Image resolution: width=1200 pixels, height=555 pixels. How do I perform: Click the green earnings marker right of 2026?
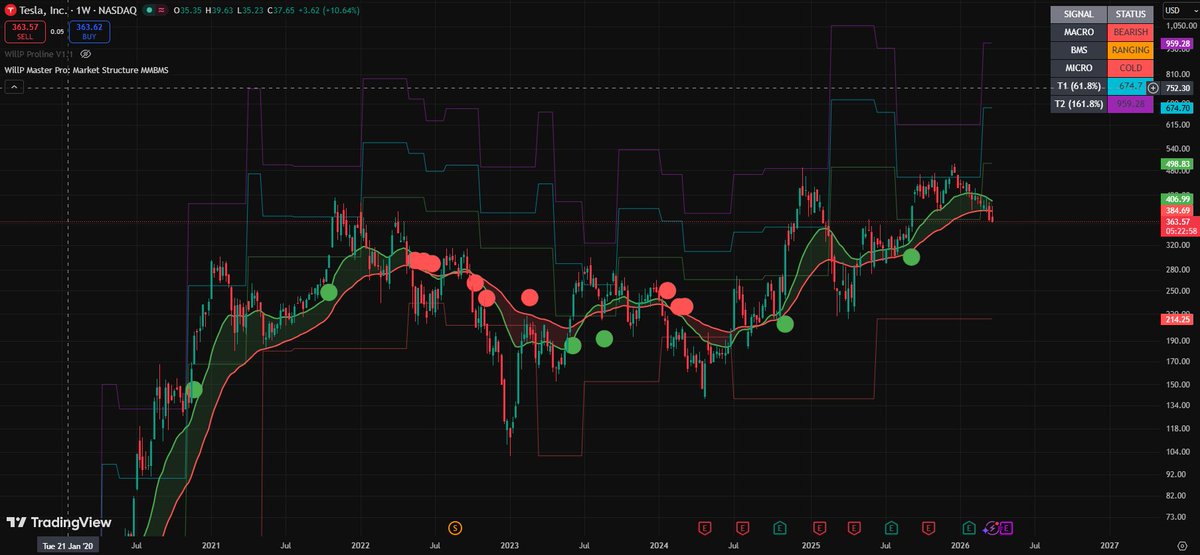tap(968, 527)
